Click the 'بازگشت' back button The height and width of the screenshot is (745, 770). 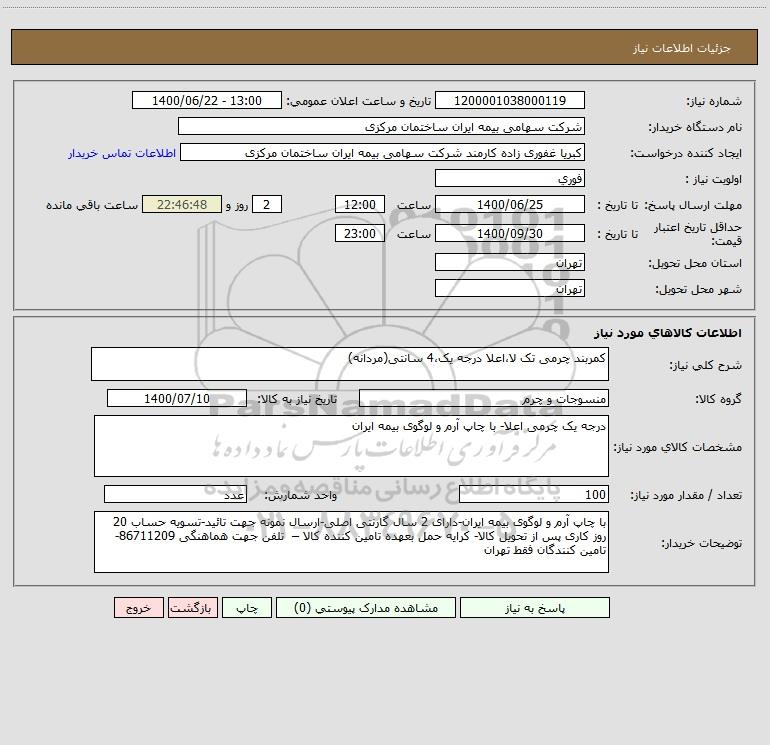(x=192, y=608)
